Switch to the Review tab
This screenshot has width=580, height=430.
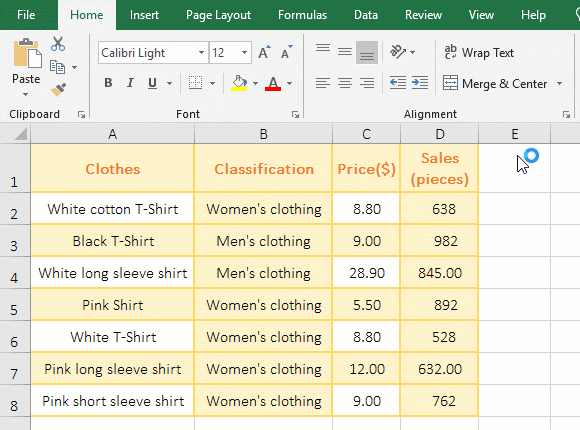pos(424,15)
